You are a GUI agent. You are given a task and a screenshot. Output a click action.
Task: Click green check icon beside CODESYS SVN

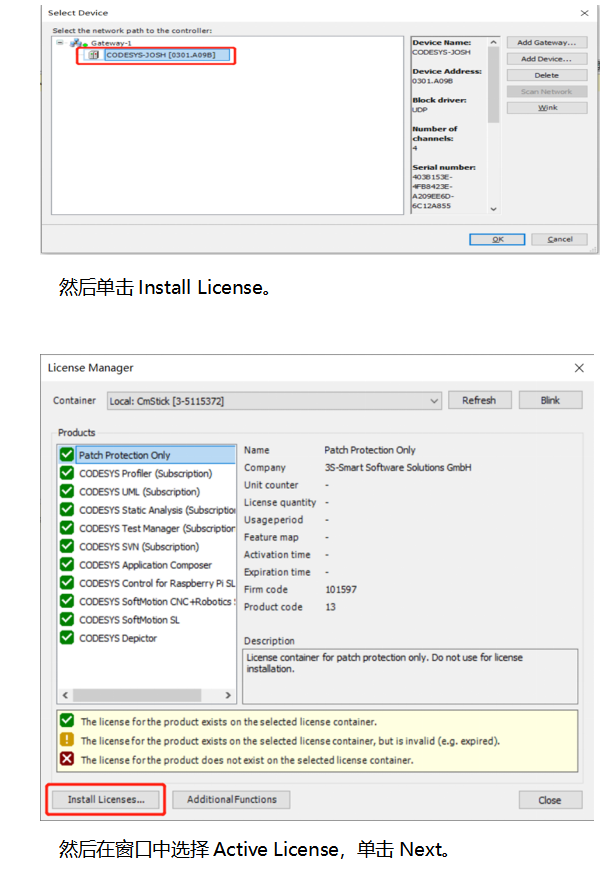pyautogui.click(x=67, y=546)
